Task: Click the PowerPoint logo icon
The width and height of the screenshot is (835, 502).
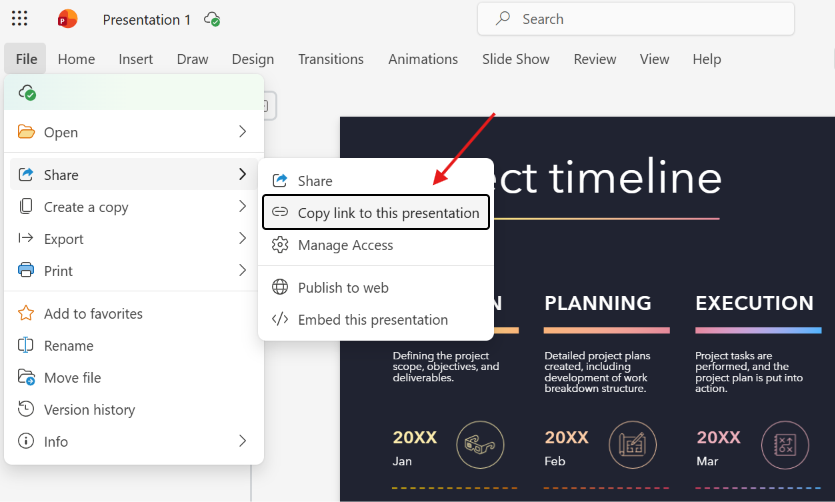Action: (x=68, y=19)
